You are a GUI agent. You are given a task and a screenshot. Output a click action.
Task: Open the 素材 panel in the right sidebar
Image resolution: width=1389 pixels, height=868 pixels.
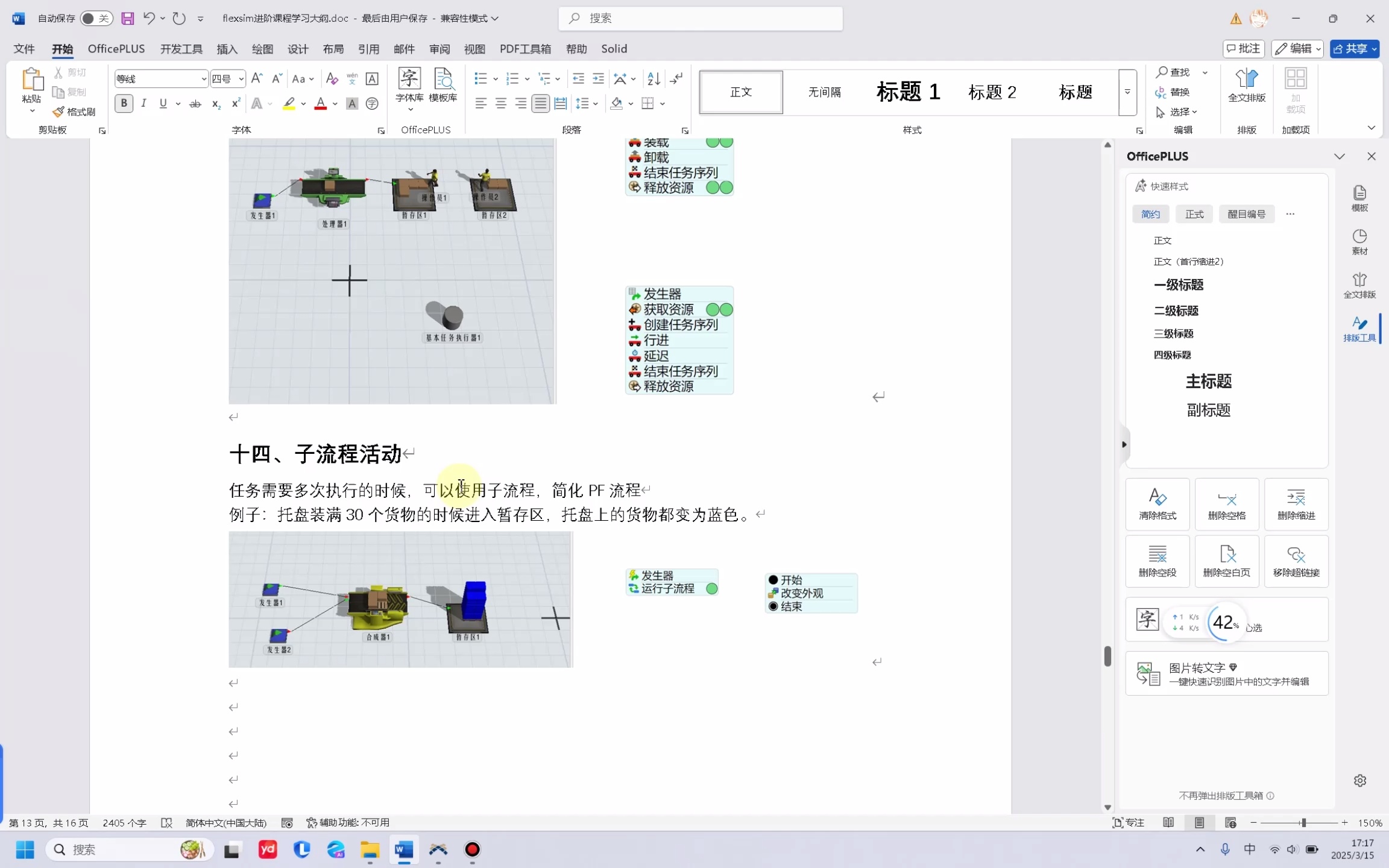click(x=1359, y=240)
